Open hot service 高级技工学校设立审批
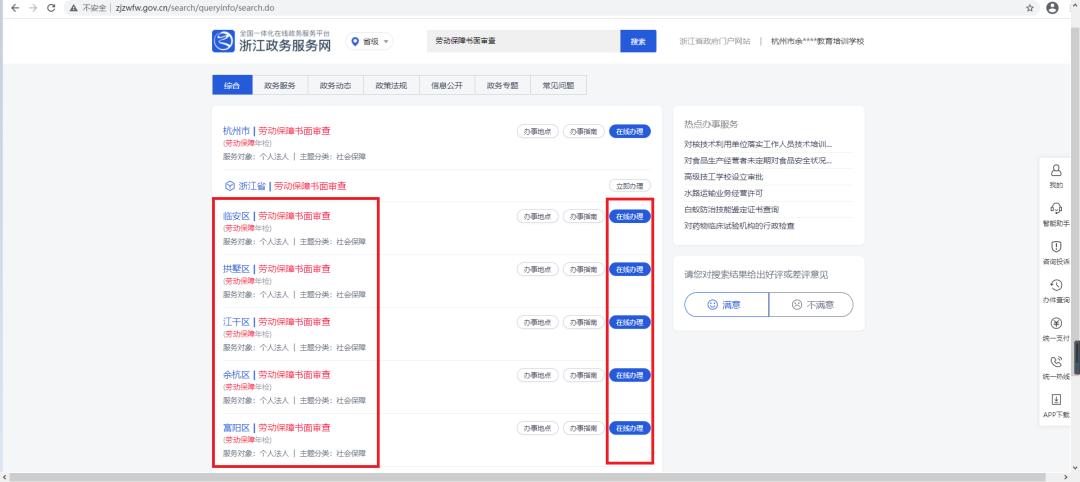The image size is (1080, 482). pos(723,177)
